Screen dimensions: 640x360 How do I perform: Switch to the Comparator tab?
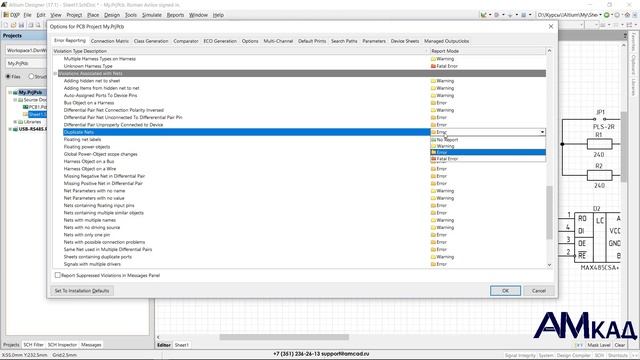point(186,41)
